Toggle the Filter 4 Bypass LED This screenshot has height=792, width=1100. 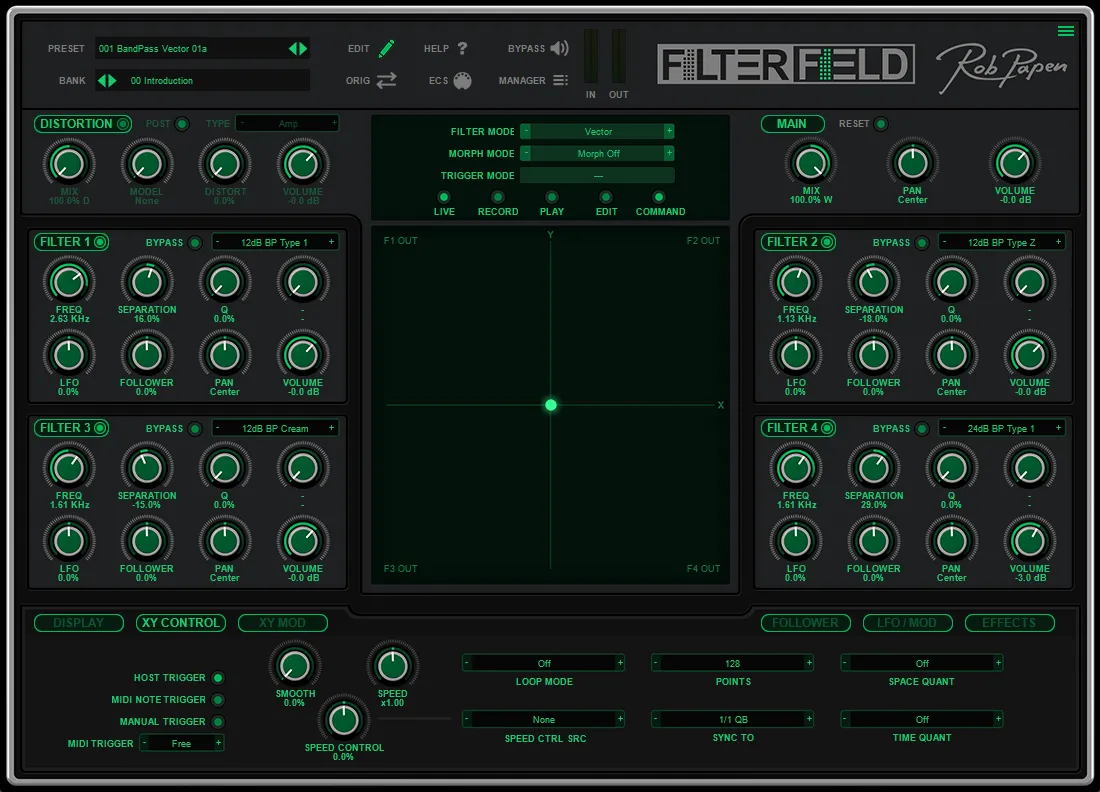coord(922,429)
